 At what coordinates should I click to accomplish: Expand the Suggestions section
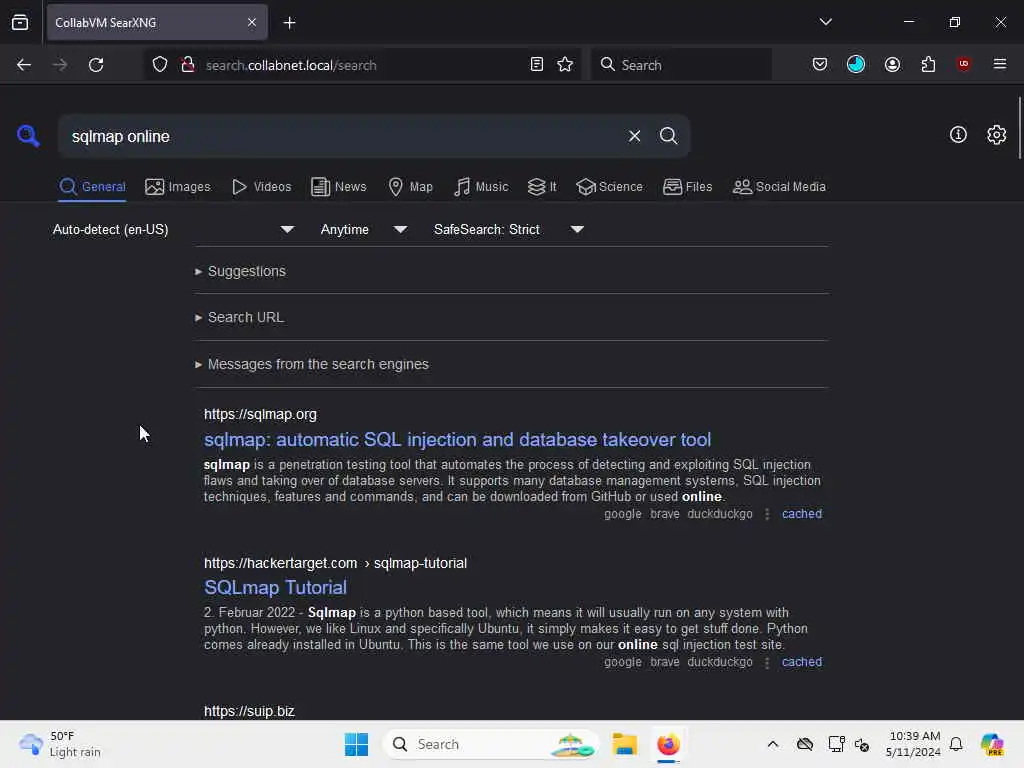tap(240, 271)
